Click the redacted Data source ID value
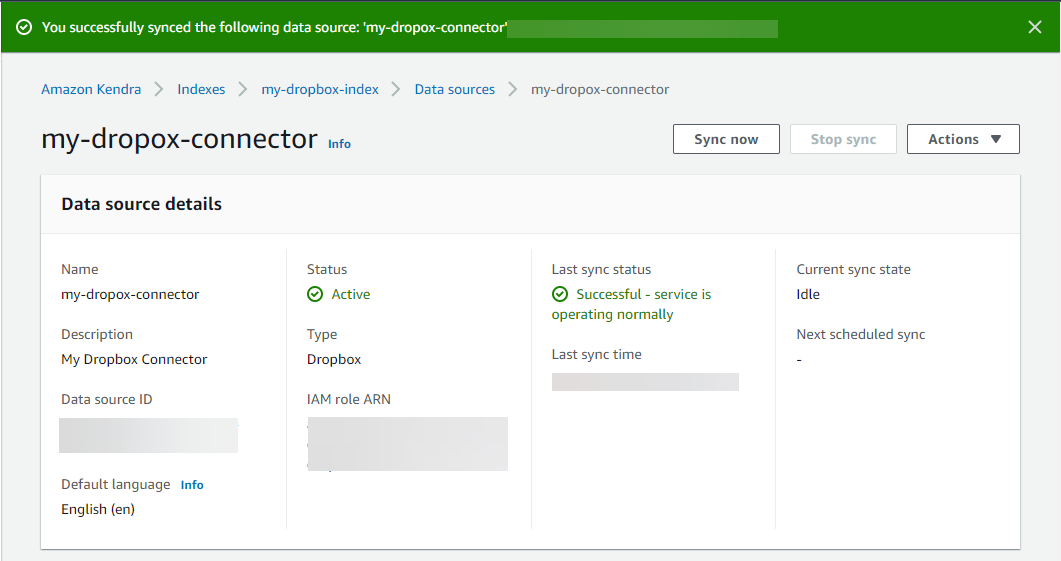Viewport: 1061px width, 561px height. point(148,435)
